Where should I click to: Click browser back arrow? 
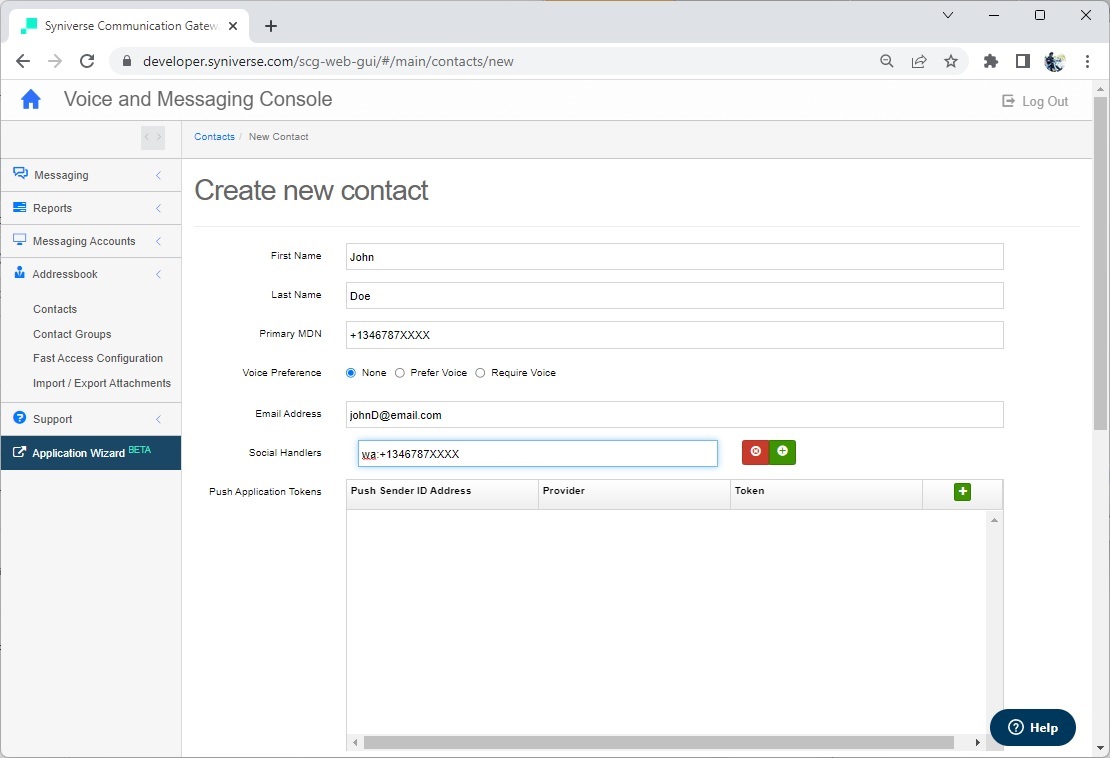point(23,61)
